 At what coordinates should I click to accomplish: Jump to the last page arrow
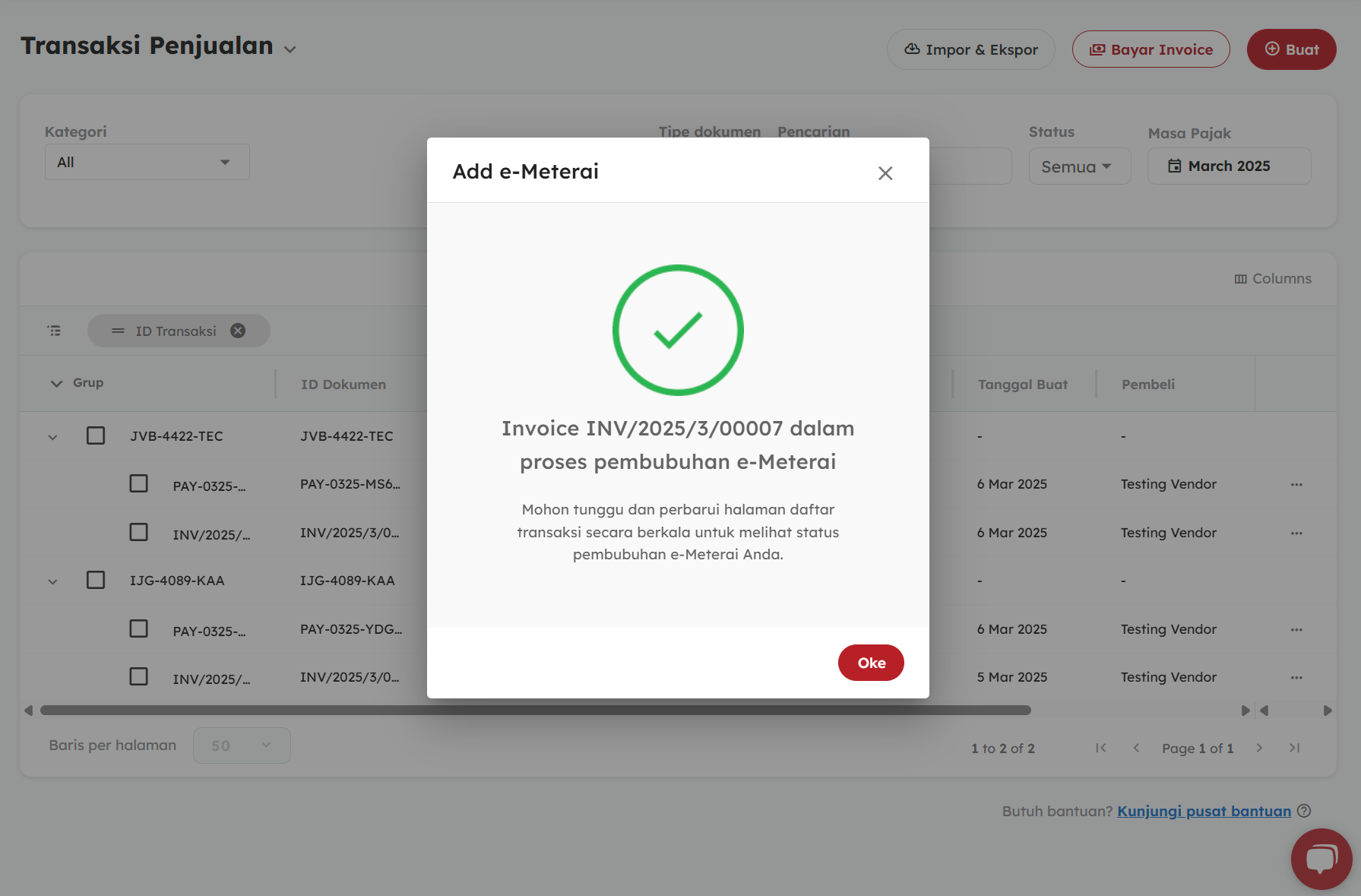pos(1294,748)
